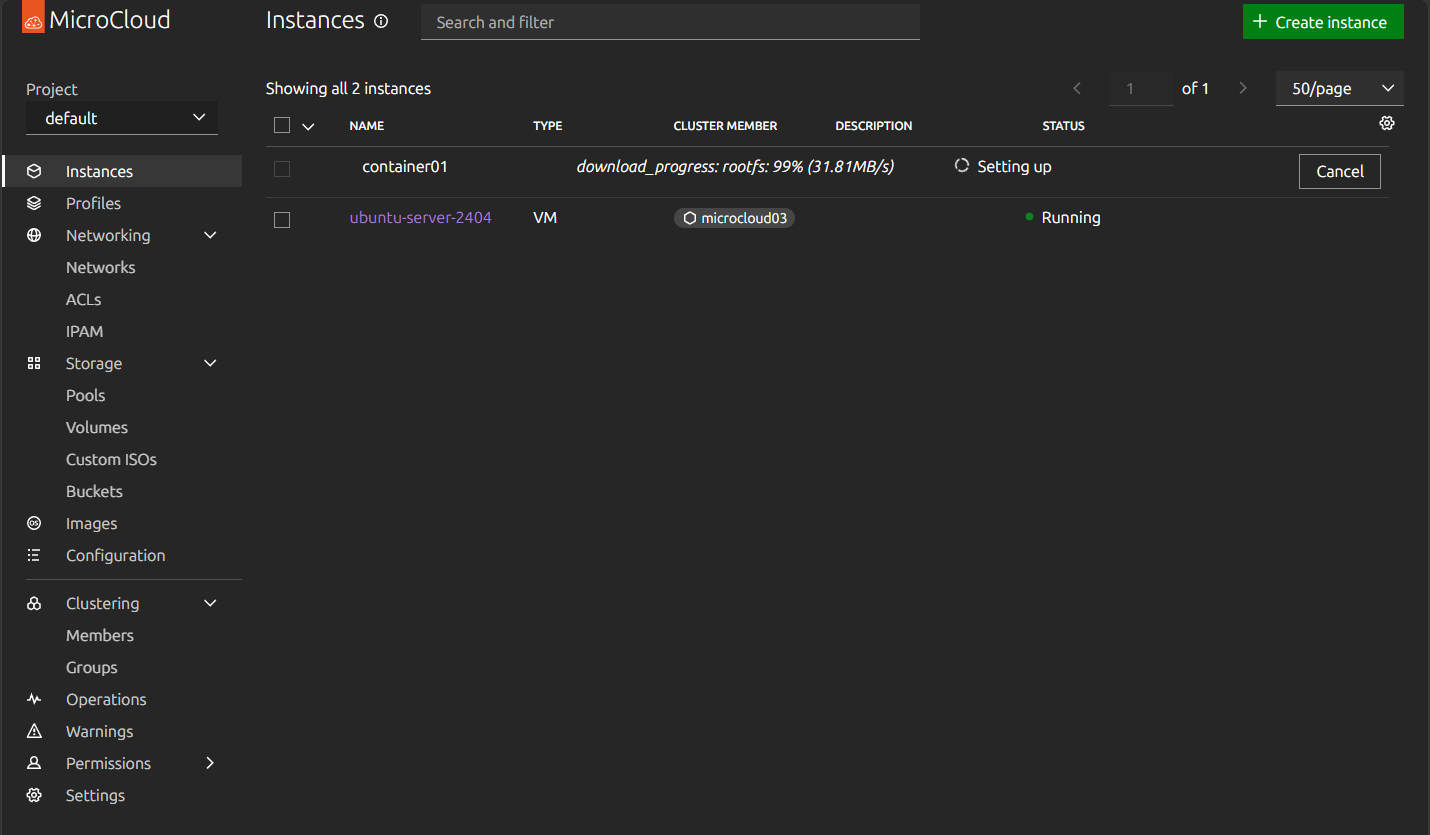Screen dimensions: 1430x835
Task: Click the Images disc icon
Action: pos(34,523)
